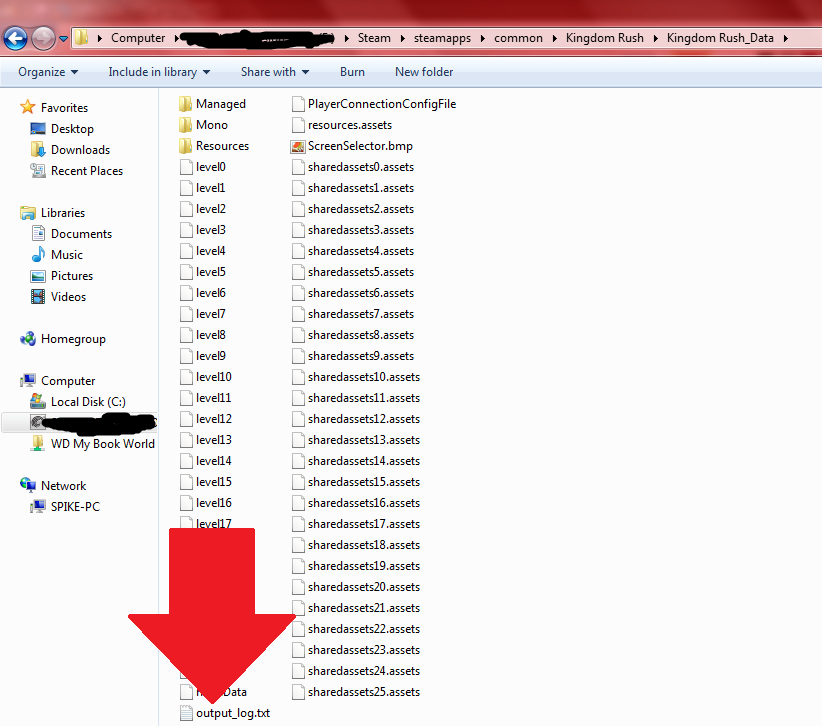Screen dimensions: 822x726
Task: Click the Documents library icon
Action: pyautogui.click(x=38, y=233)
